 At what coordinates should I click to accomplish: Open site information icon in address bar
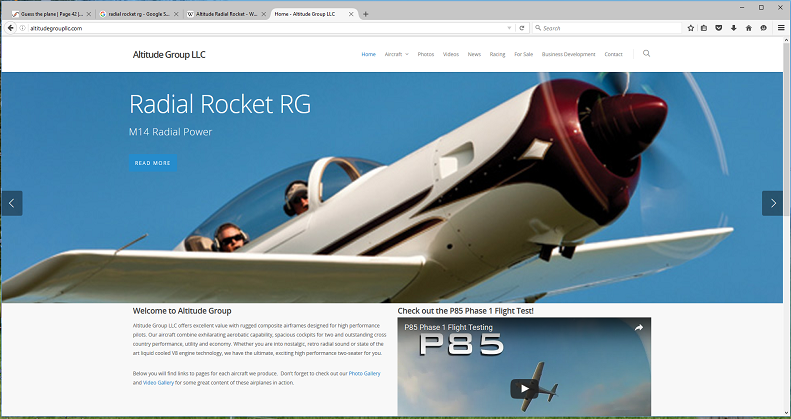click(23, 28)
